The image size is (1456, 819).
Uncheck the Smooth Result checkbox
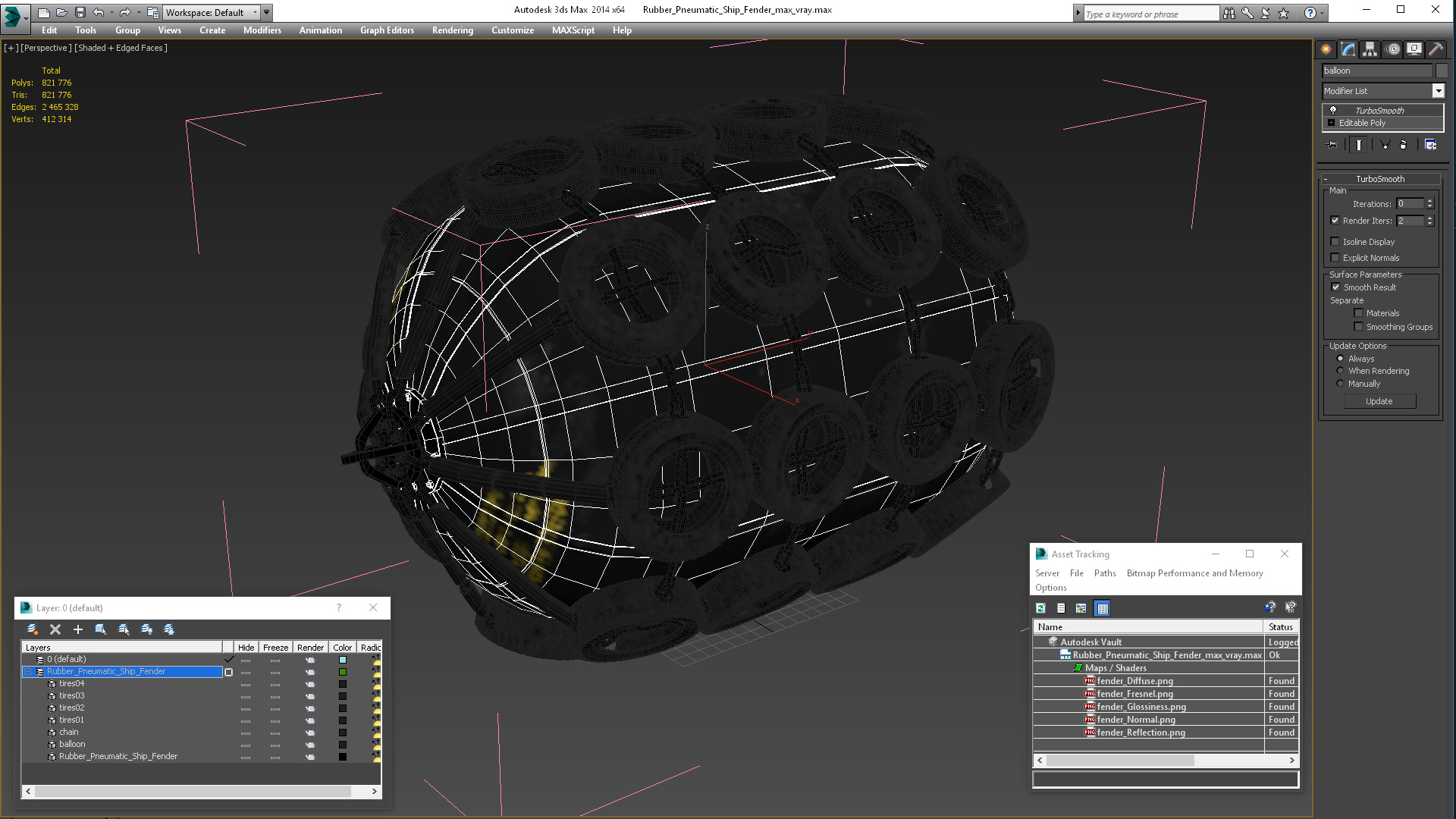1335,287
